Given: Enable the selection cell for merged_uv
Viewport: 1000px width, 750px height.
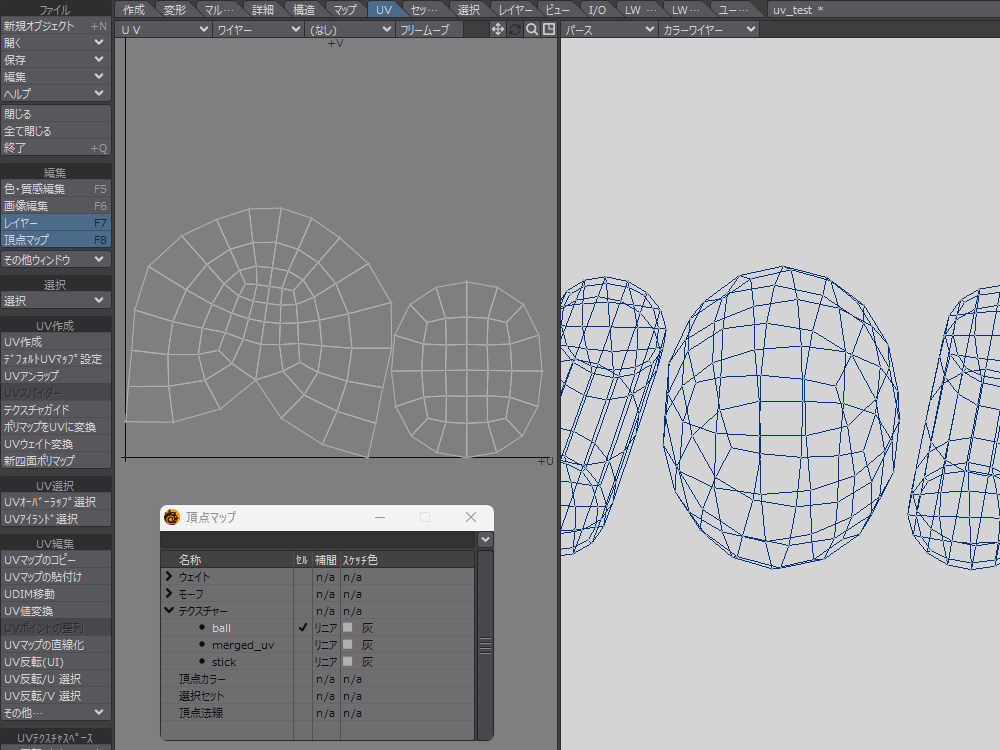Looking at the screenshot, I should point(302,645).
